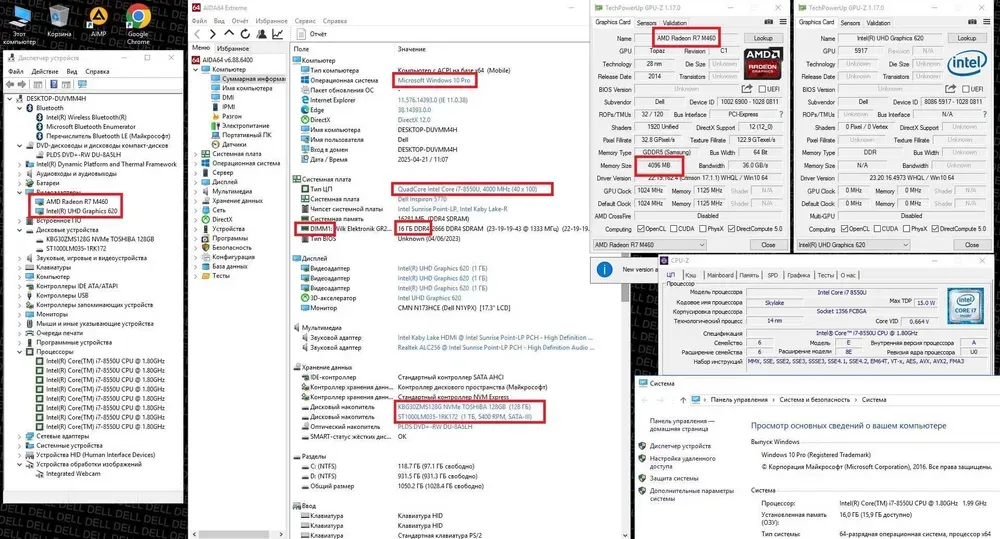Open AMD Radeon R7 M460 GPU selector dropdown
Screen dimensions: 1000x539
(649, 245)
